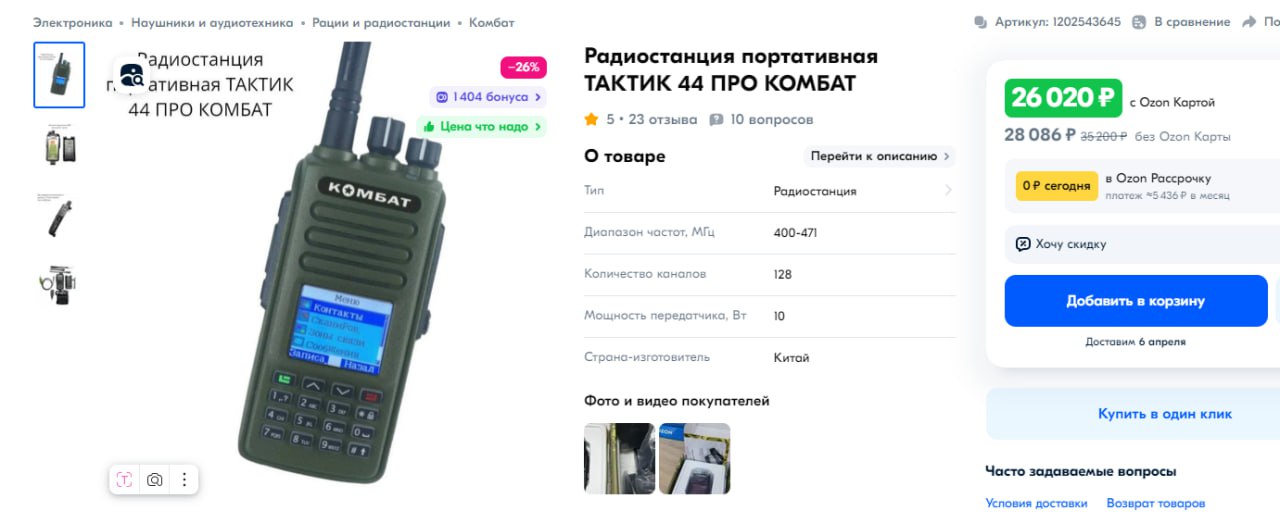Click the text recognition icon below image
The width and height of the screenshot is (1280, 523).
[124, 480]
